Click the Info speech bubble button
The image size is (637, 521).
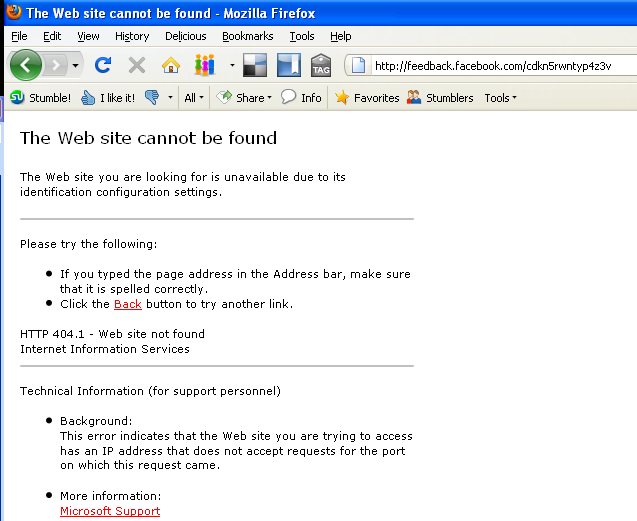[301, 98]
